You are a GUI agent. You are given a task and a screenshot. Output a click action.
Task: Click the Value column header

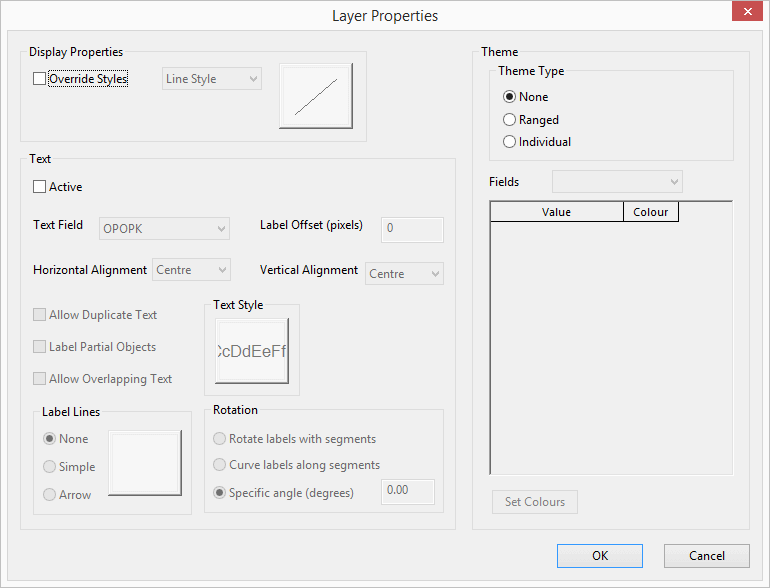[x=556, y=212]
